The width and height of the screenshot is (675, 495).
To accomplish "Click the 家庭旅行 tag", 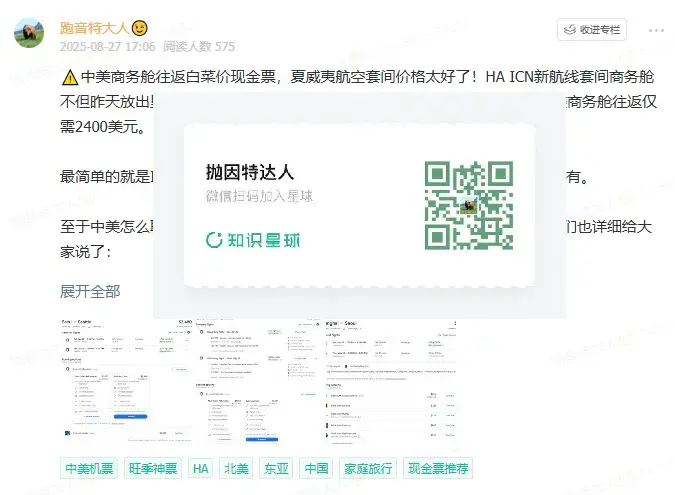I will click(x=368, y=468).
